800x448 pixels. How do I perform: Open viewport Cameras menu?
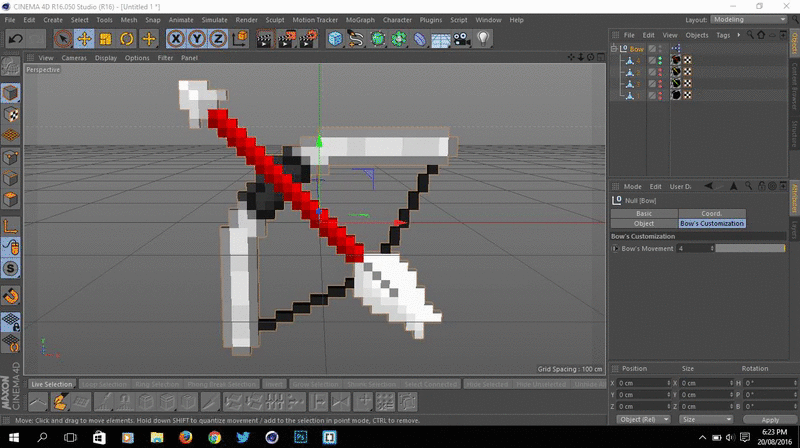click(x=74, y=58)
